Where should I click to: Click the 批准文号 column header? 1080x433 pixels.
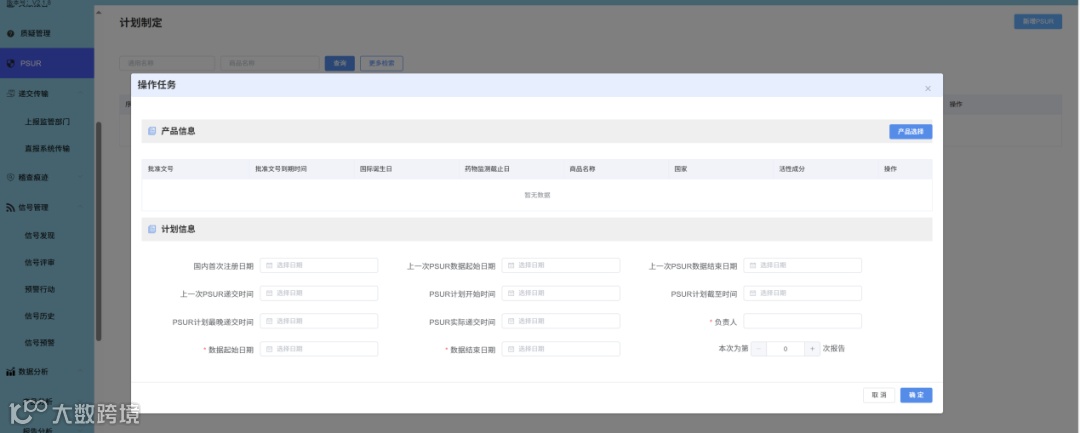tap(160, 169)
